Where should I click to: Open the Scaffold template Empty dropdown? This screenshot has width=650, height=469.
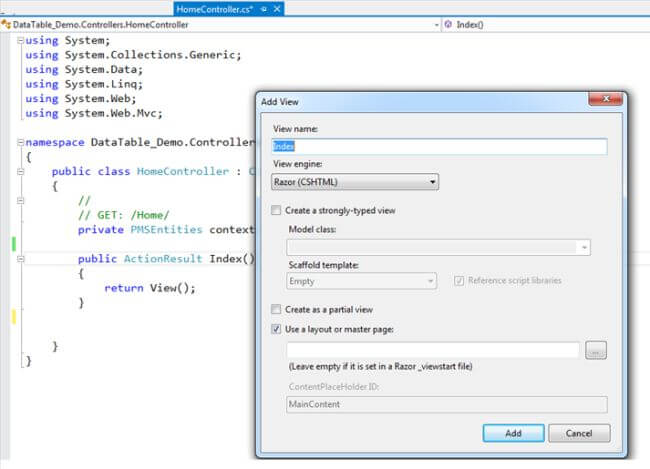361,281
